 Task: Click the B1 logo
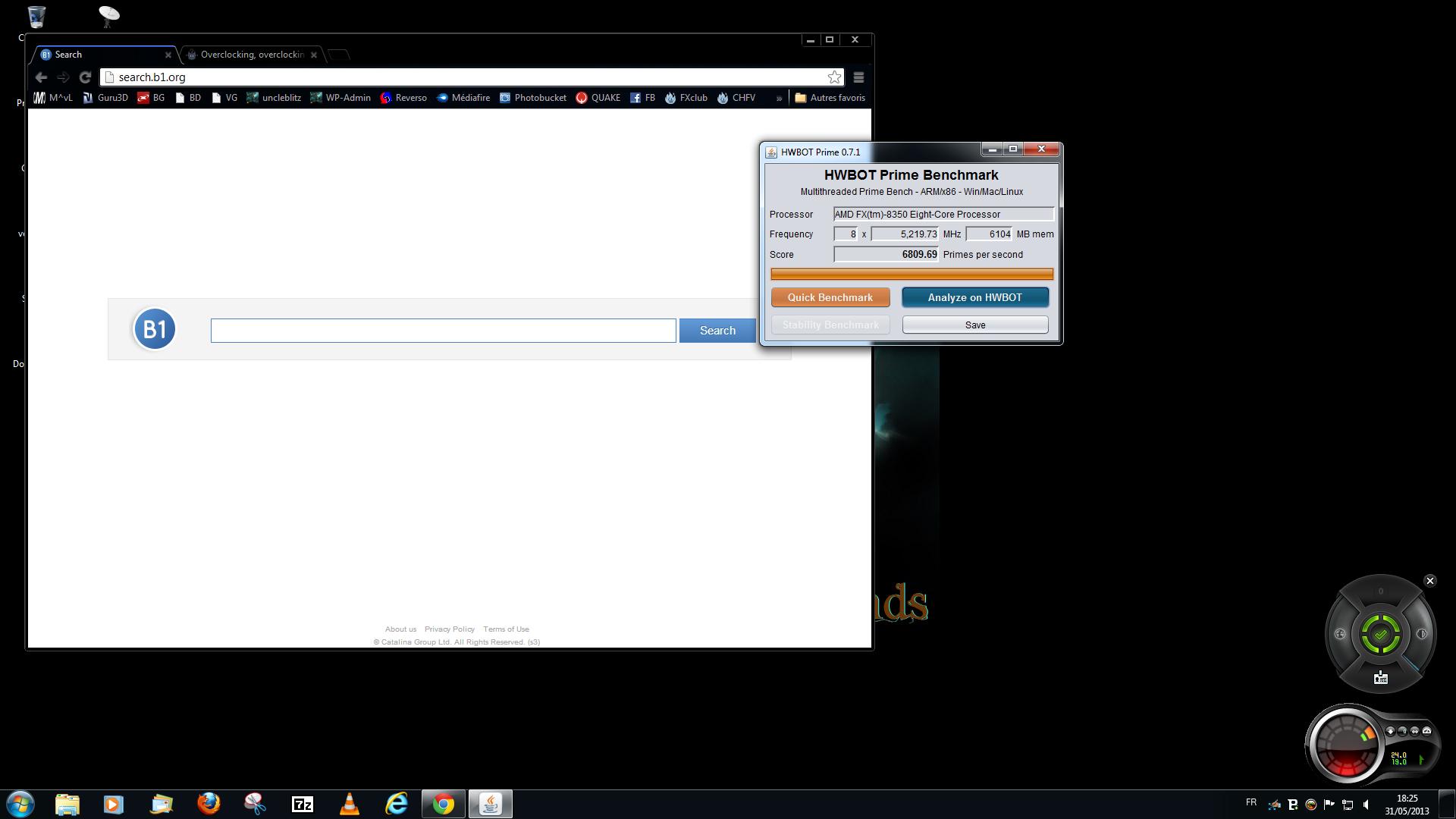pos(155,329)
